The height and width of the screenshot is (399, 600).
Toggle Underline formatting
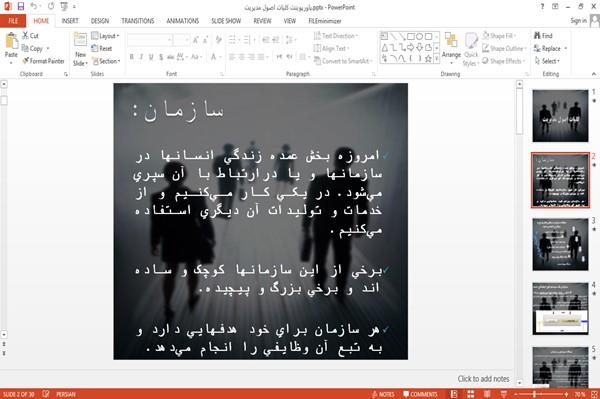pyautogui.click(x=151, y=57)
